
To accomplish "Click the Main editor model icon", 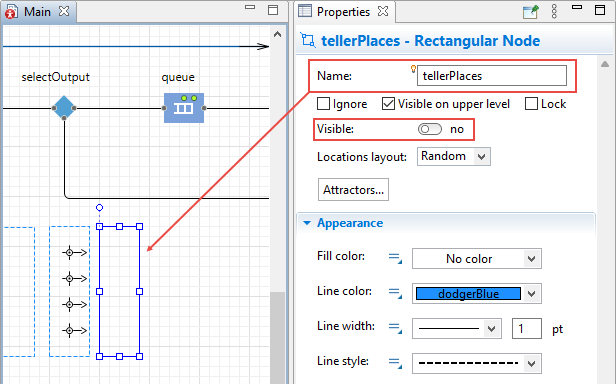I will 11,12.
